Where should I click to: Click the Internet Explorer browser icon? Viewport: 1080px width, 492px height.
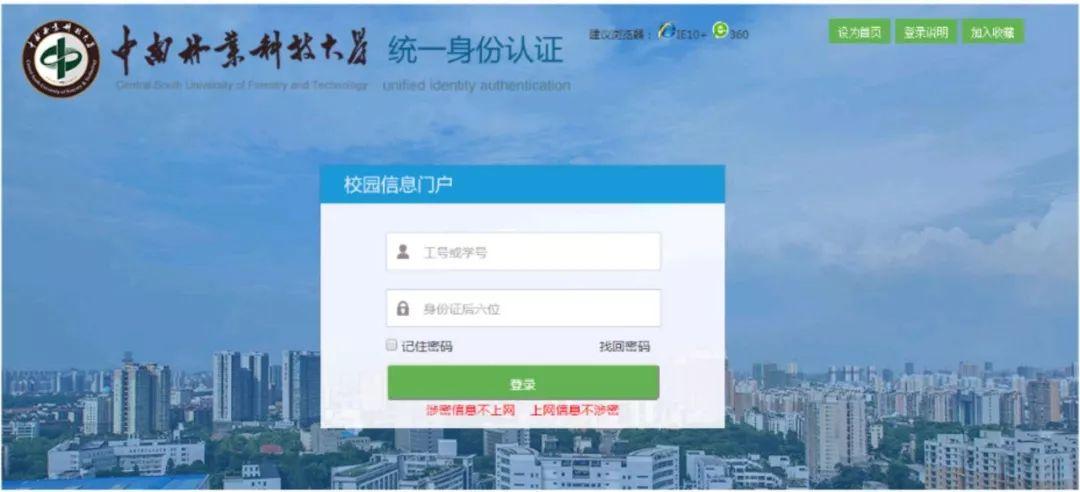coord(667,31)
